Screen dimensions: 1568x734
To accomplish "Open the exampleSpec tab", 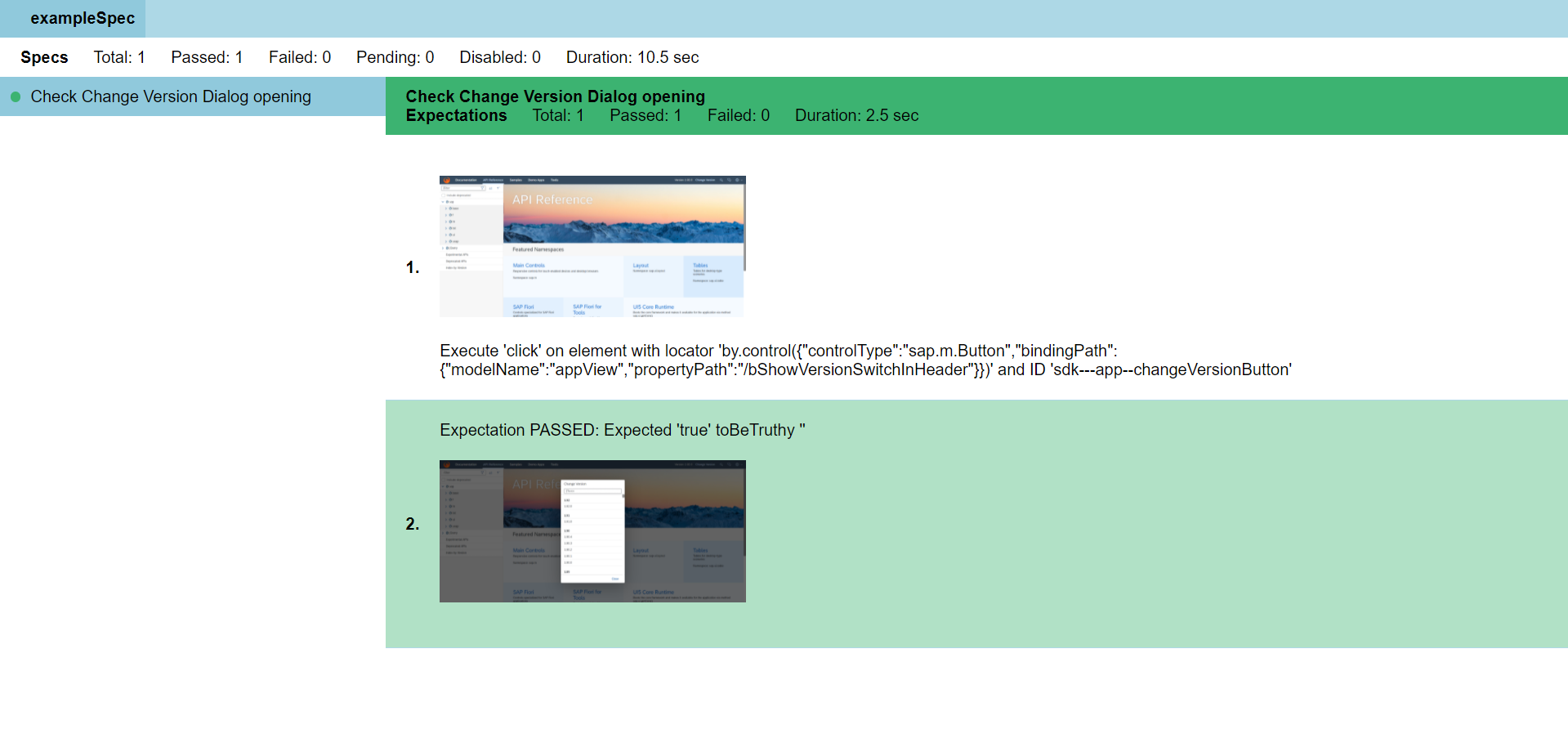I will [73, 18].
